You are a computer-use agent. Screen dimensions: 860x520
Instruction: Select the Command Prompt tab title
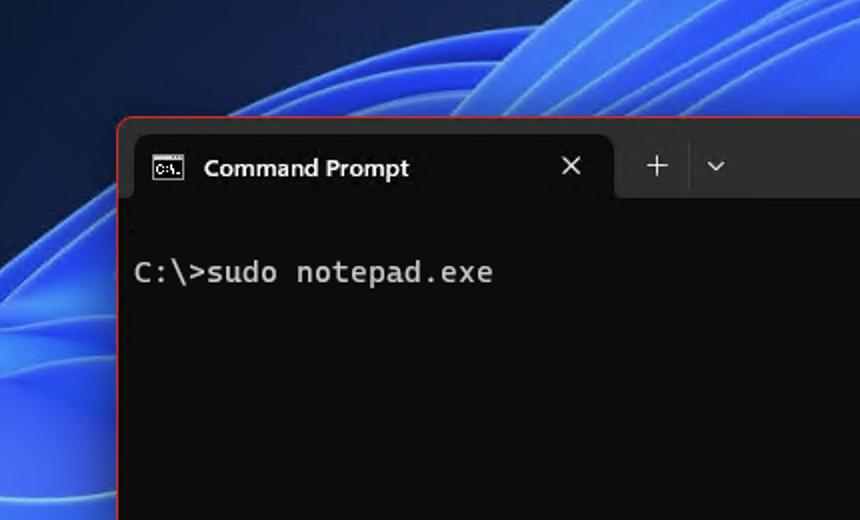(306, 168)
